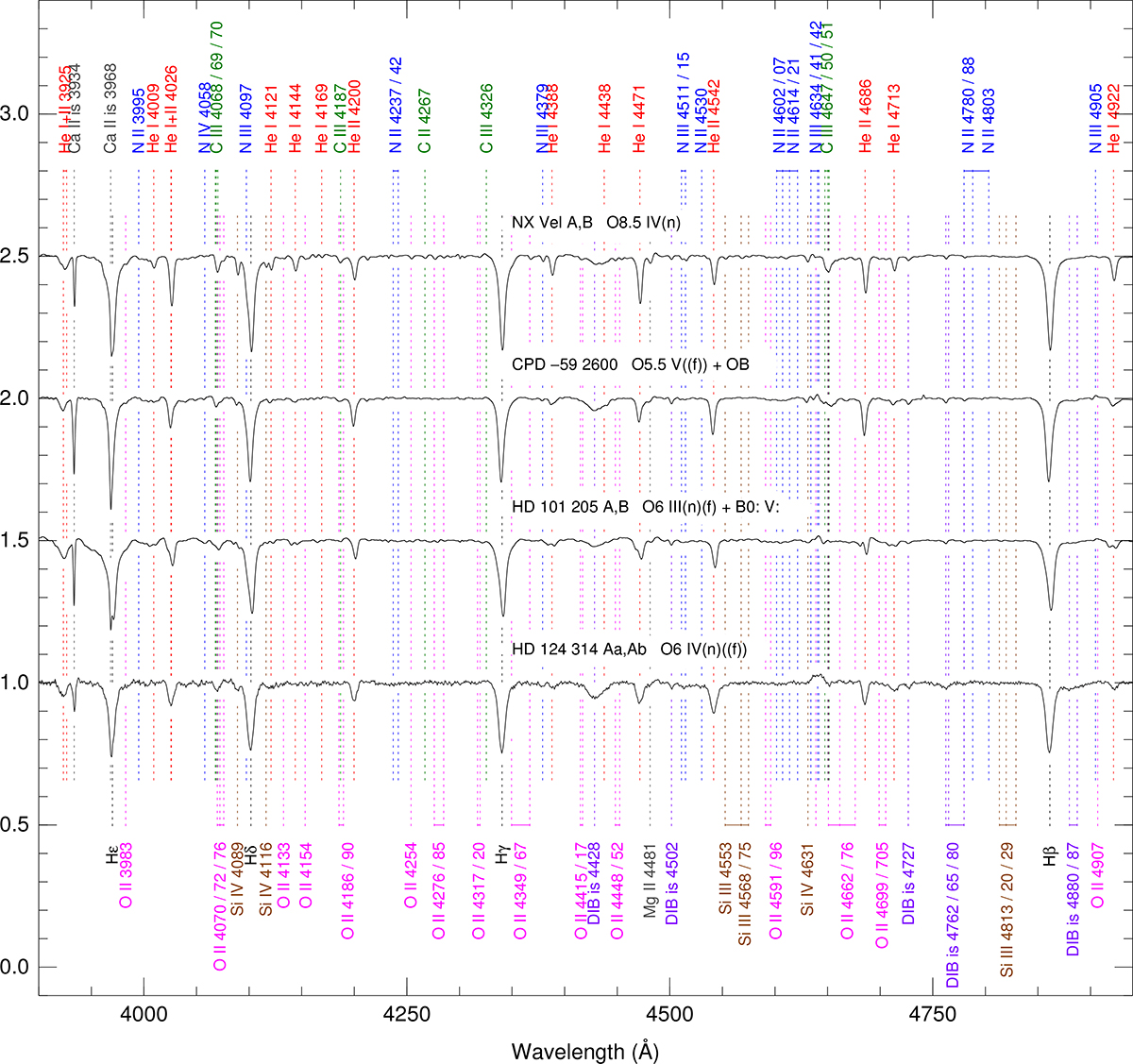The height and width of the screenshot is (1064, 1133).
Task: Click the NX Vel A,B spectrum label
Action: click(x=595, y=223)
